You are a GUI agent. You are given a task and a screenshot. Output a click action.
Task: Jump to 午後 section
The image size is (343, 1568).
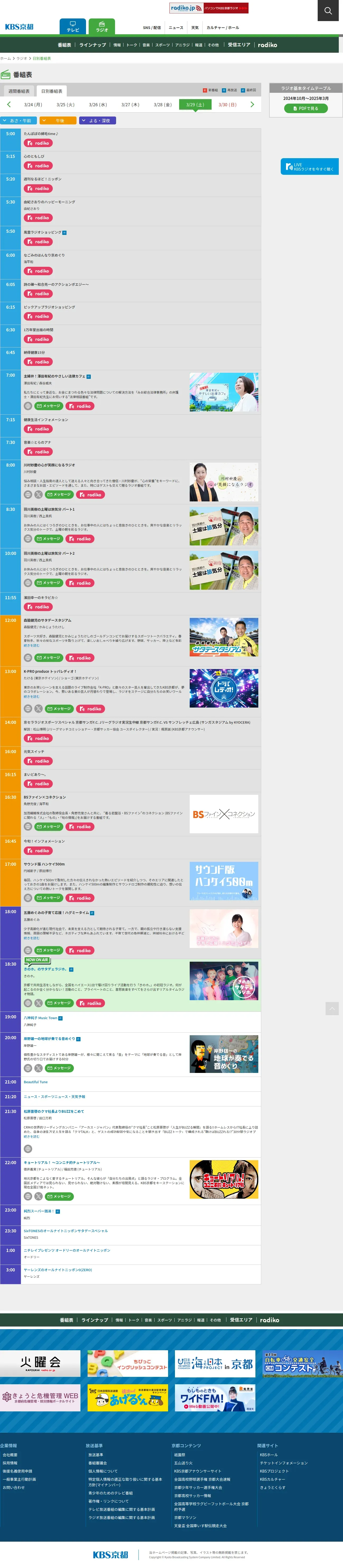click(x=58, y=120)
